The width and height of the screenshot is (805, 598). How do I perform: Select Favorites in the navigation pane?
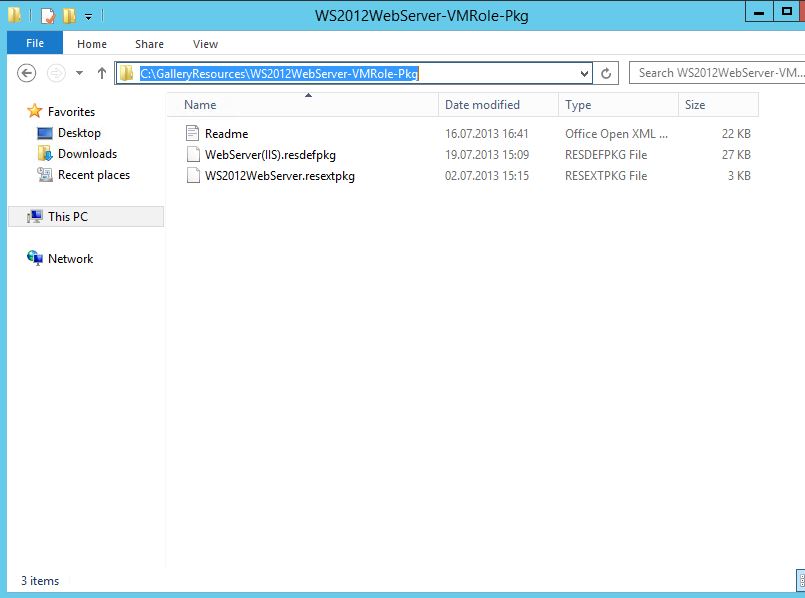pyautogui.click(x=71, y=111)
